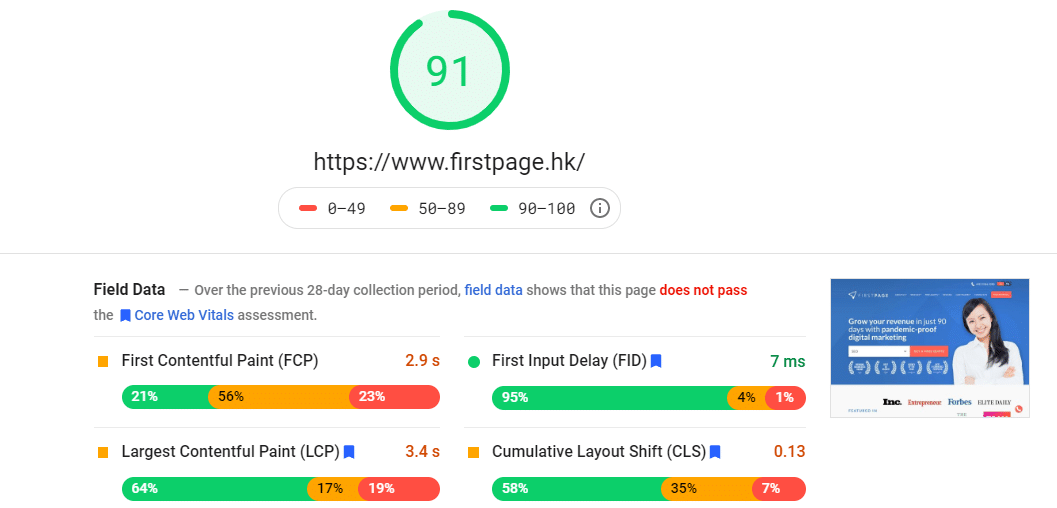
Task: Click the score legend info icon
Action: 599,208
